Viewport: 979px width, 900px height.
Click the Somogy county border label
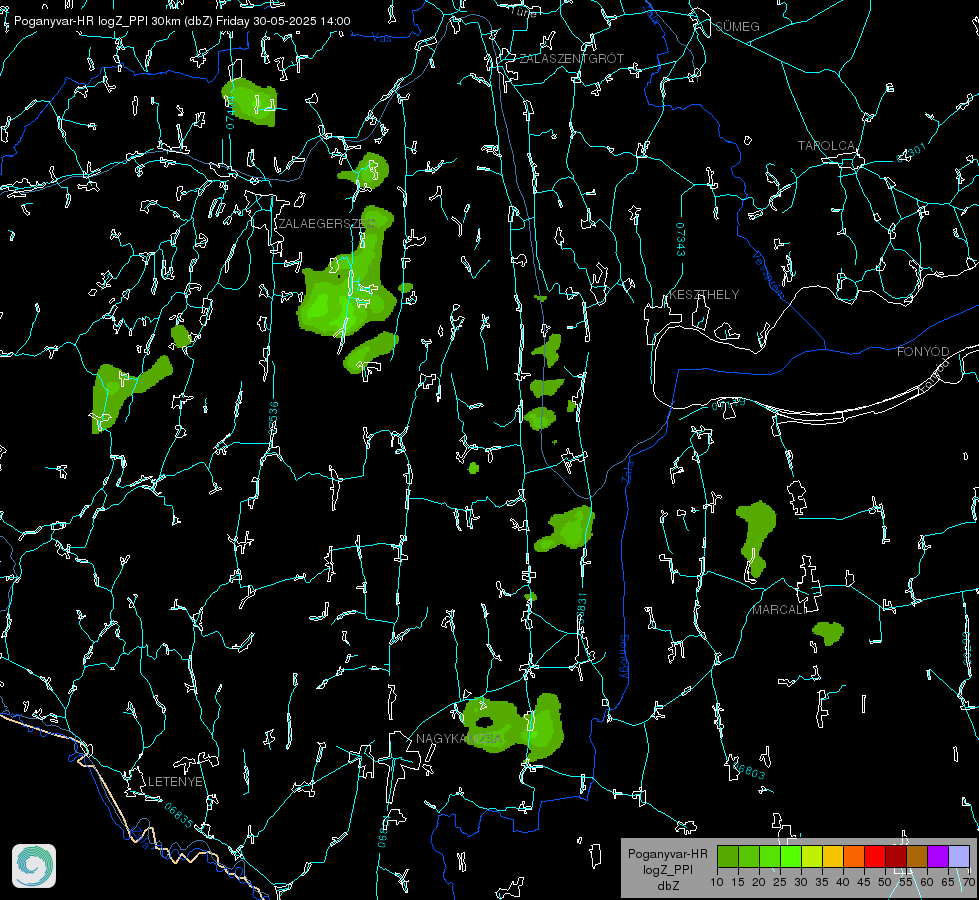coord(624,656)
